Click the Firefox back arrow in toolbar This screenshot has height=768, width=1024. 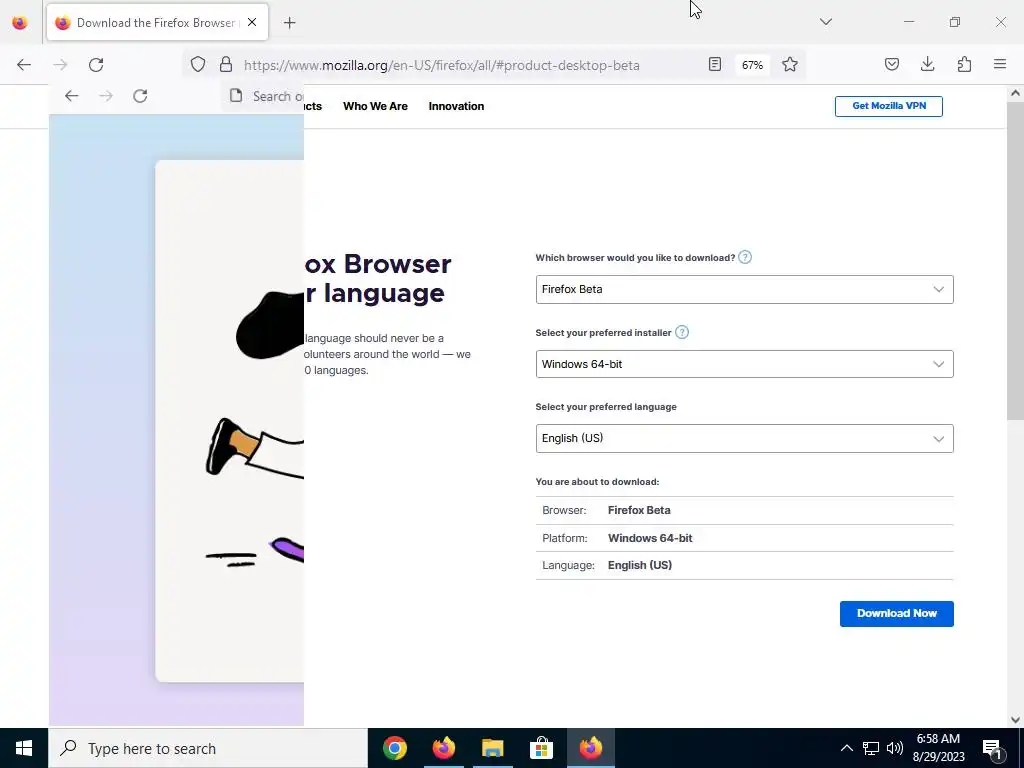coord(24,65)
